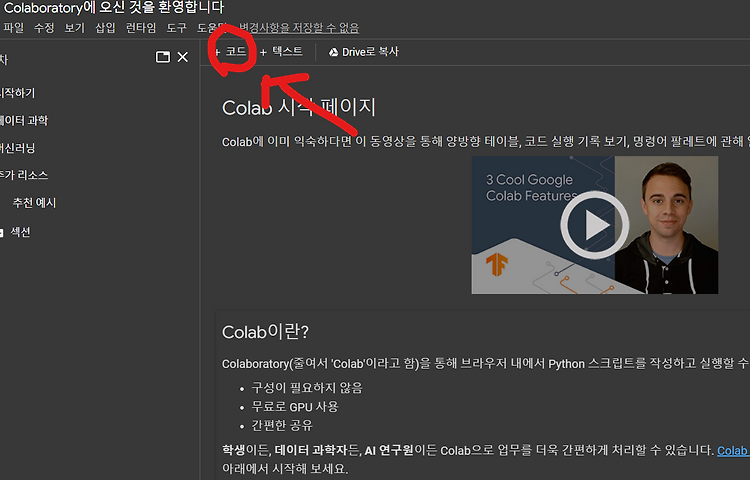750x480 pixels.
Task: Click the 구성이 필요하지 않음 bullet
Action: click(307, 387)
